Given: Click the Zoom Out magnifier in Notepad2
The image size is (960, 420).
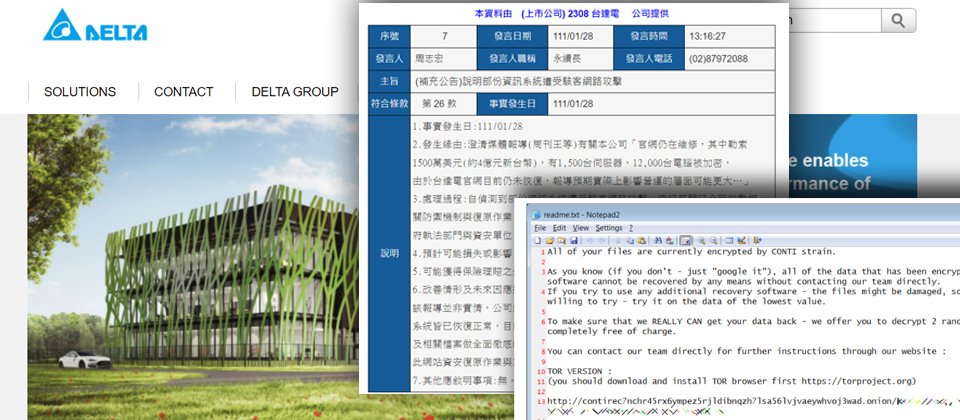Looking at the screenshot, I should tap(713, 240).
